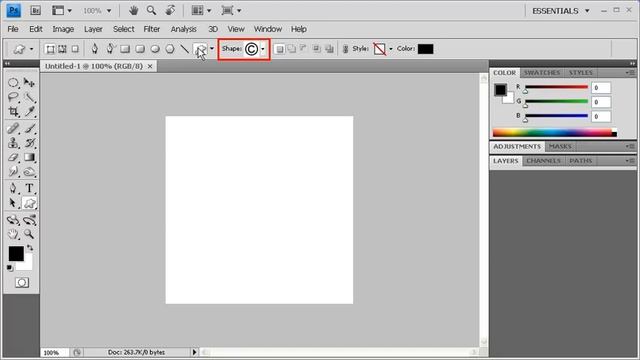Open the custom Shape picker dropdown
The image size is (640, 360).
263,49
